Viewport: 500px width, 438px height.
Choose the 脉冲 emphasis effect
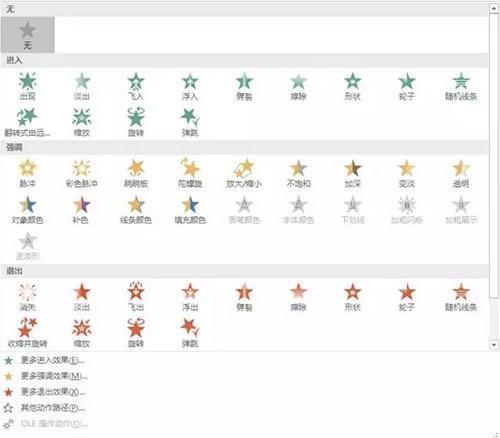(27, 173)
